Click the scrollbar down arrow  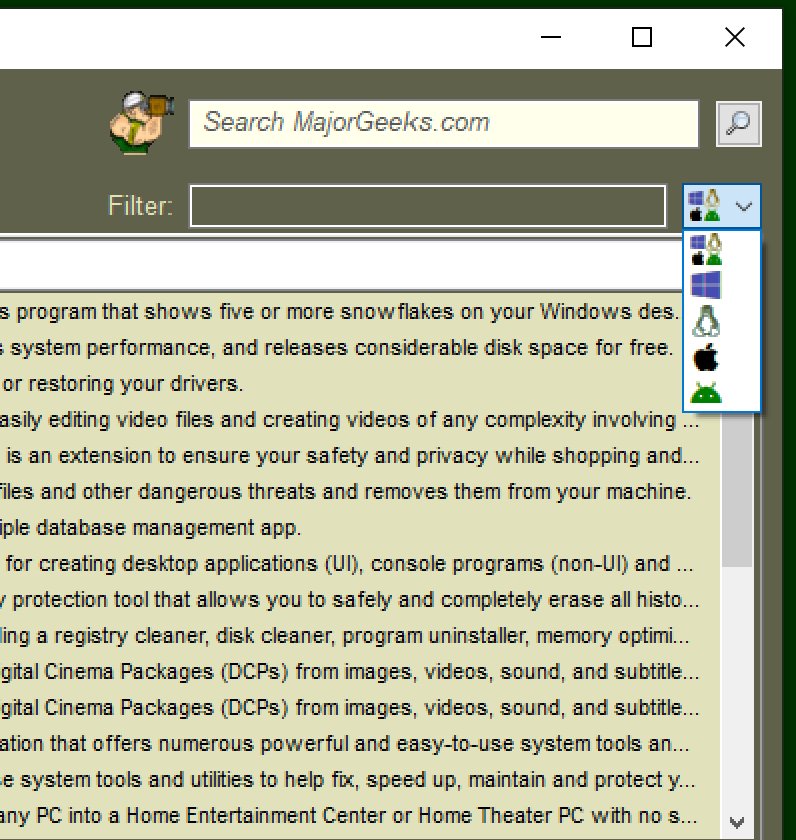(x=737, y=822)
